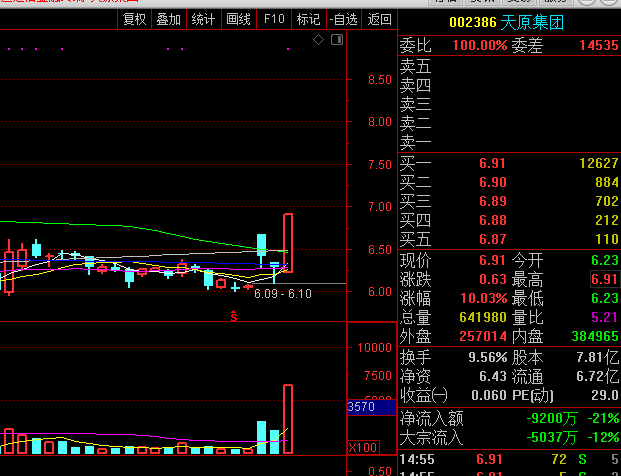621x476 pixels.
Task: Click the 买二 bid volume 884
Action: [607, 182]
